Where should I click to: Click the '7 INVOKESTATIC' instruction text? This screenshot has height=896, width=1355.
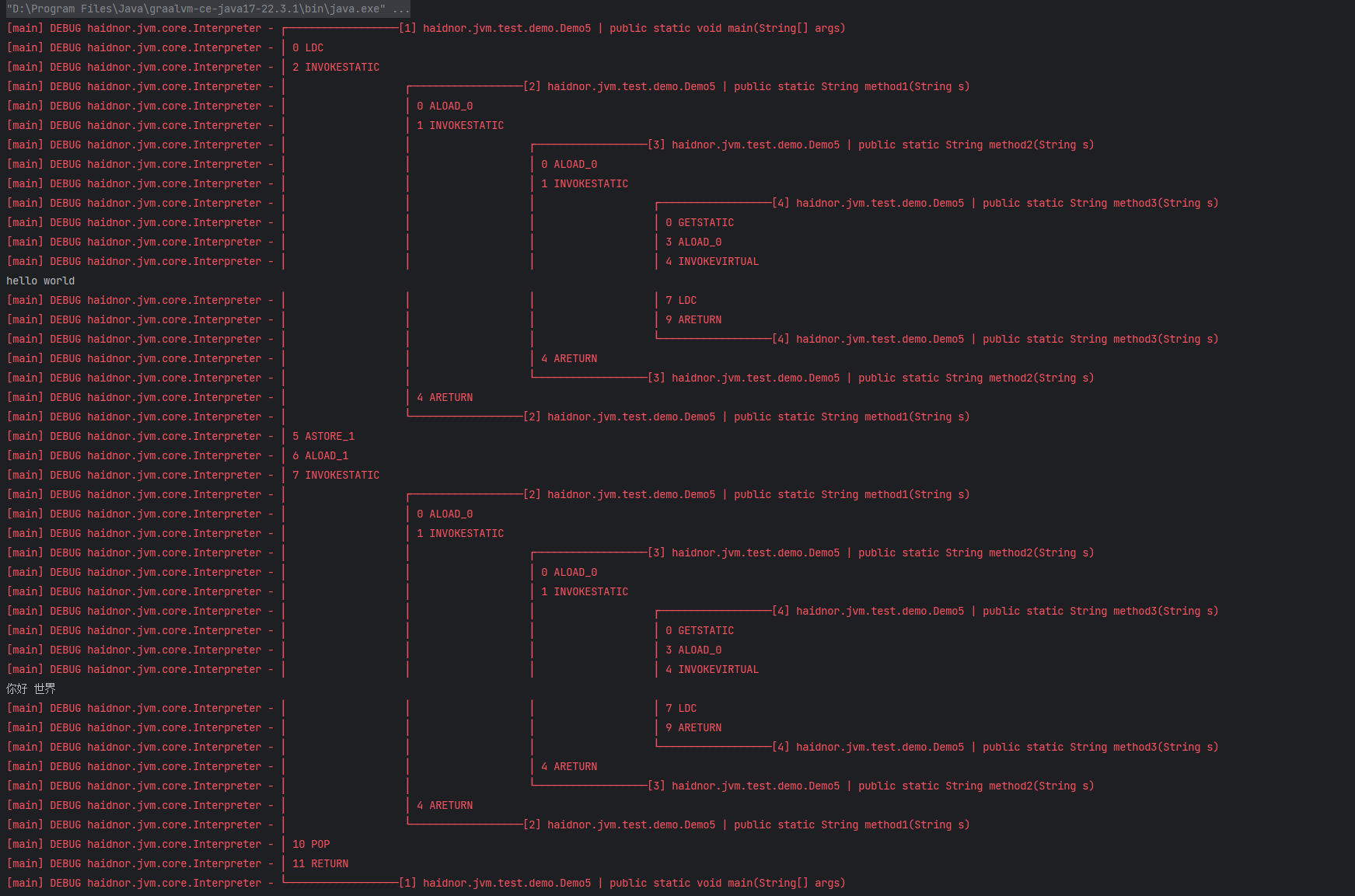(336, 475)
